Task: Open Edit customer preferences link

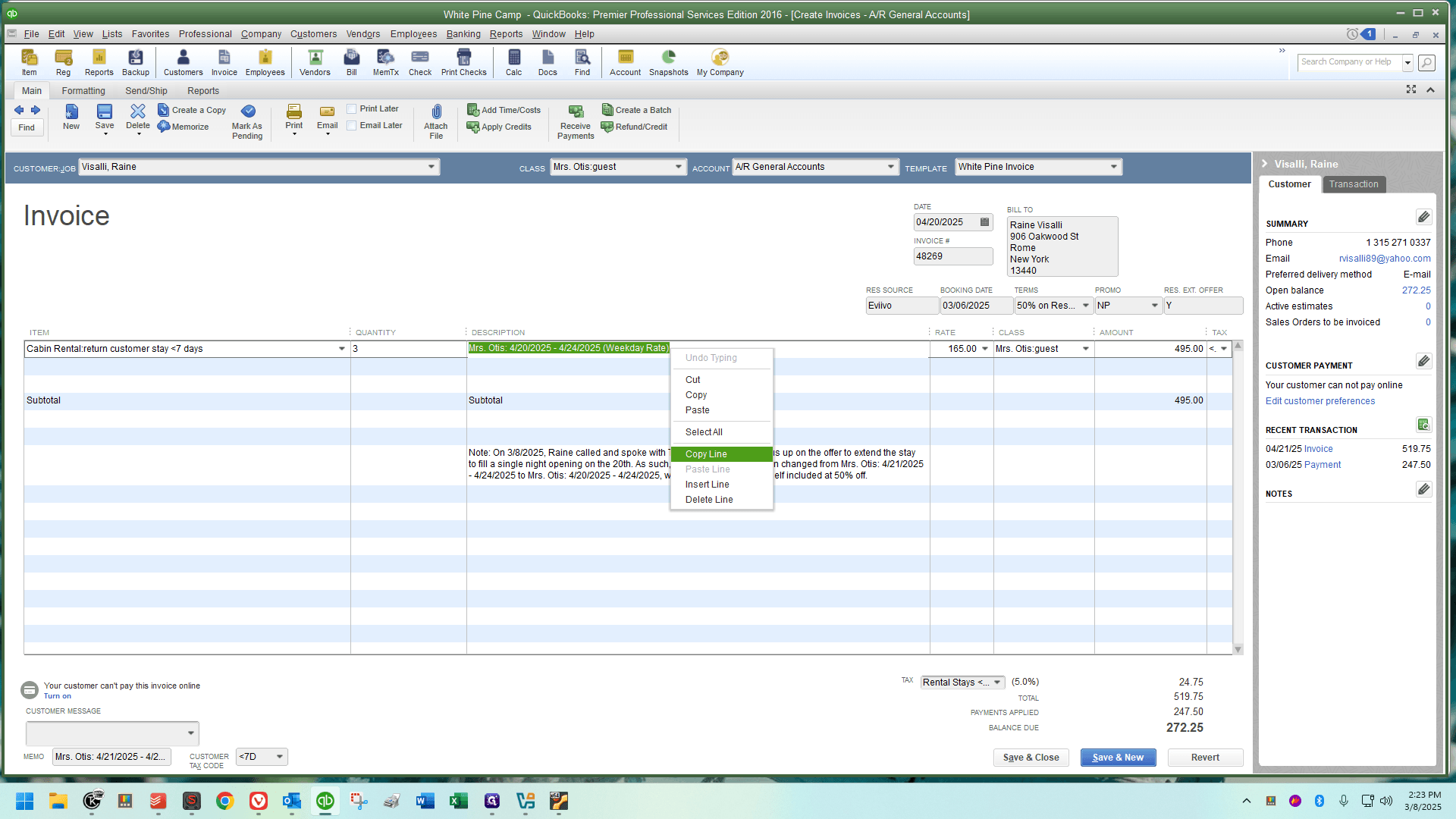Action: click(1319, 401)
